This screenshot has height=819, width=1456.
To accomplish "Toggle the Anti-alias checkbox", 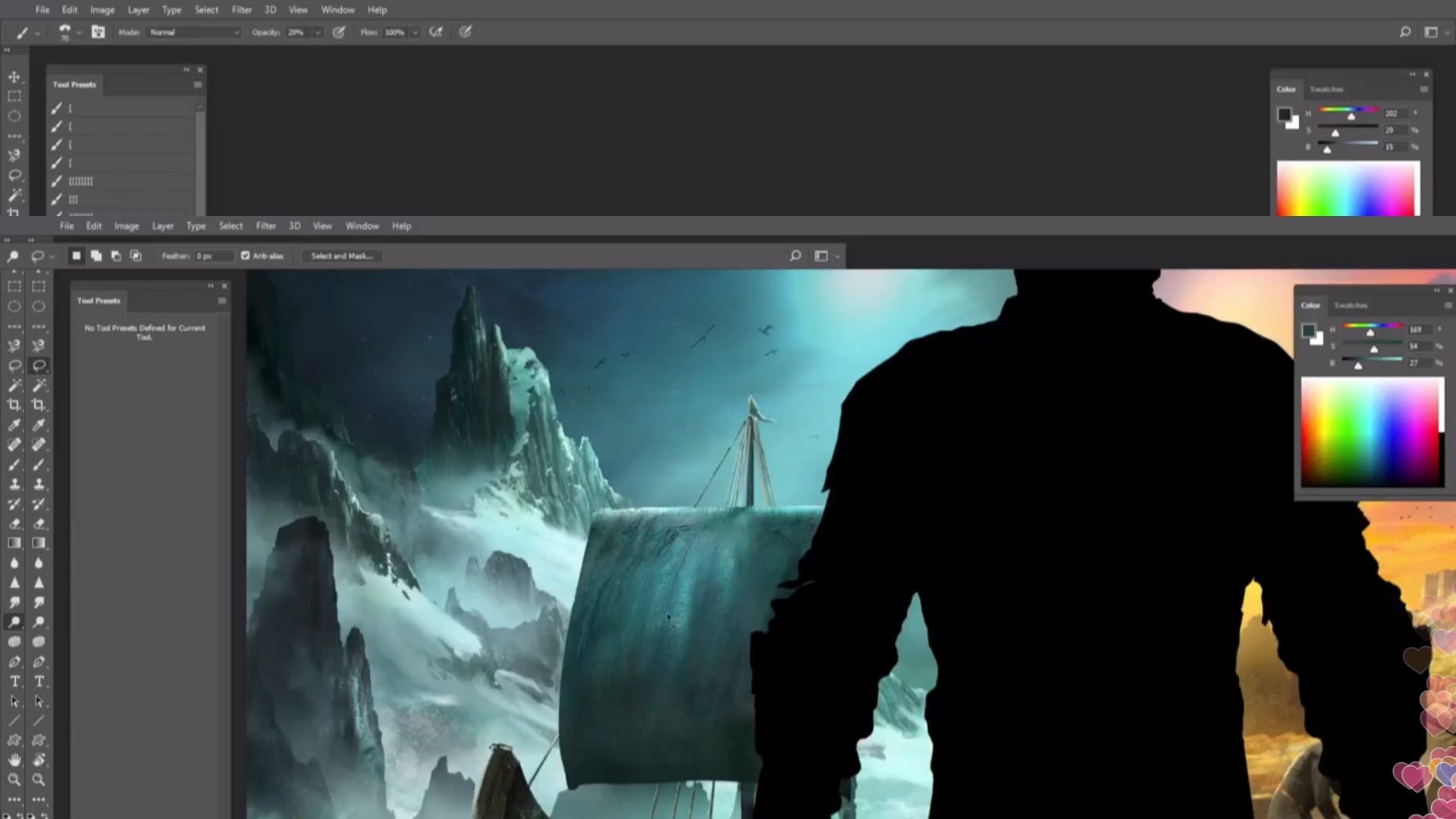I will [246, 256].
